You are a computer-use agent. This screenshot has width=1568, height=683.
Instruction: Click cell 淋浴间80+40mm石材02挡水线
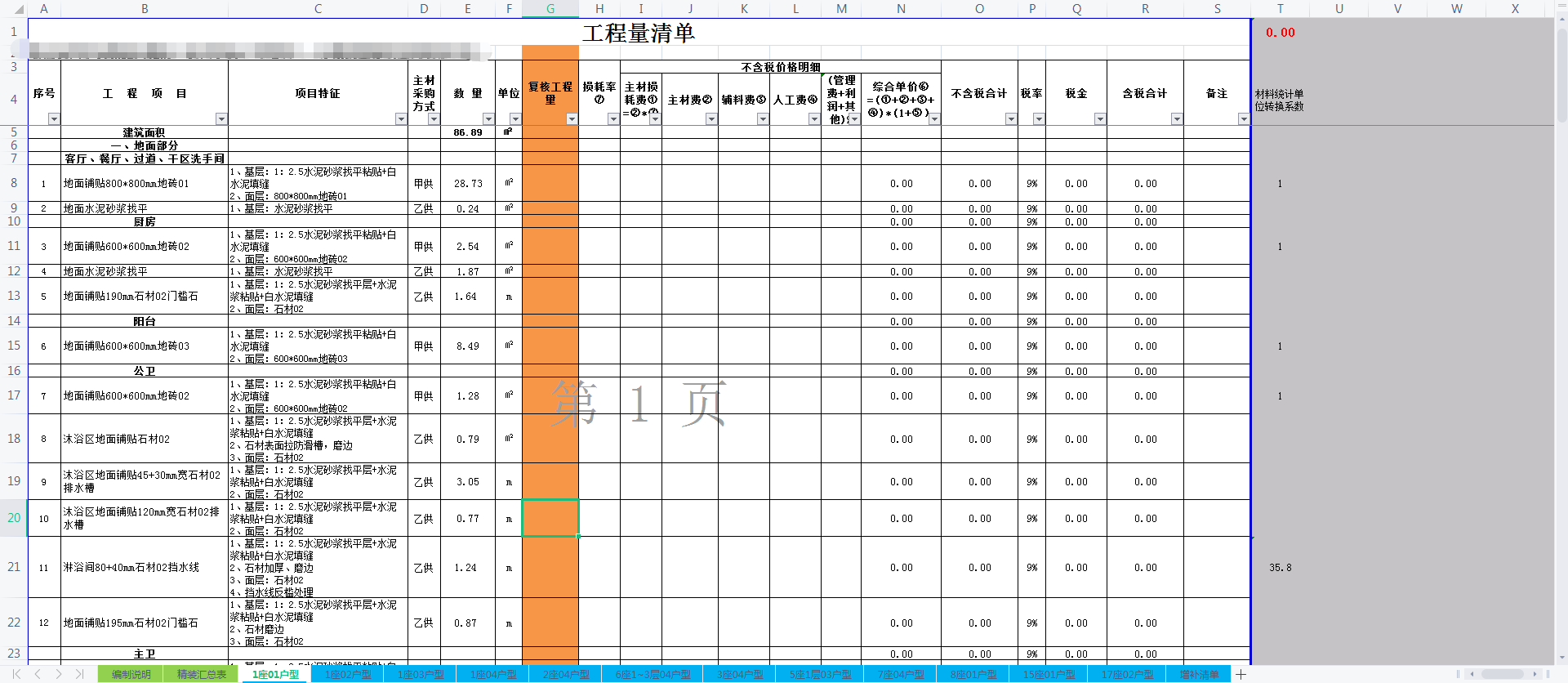[145, 567]
